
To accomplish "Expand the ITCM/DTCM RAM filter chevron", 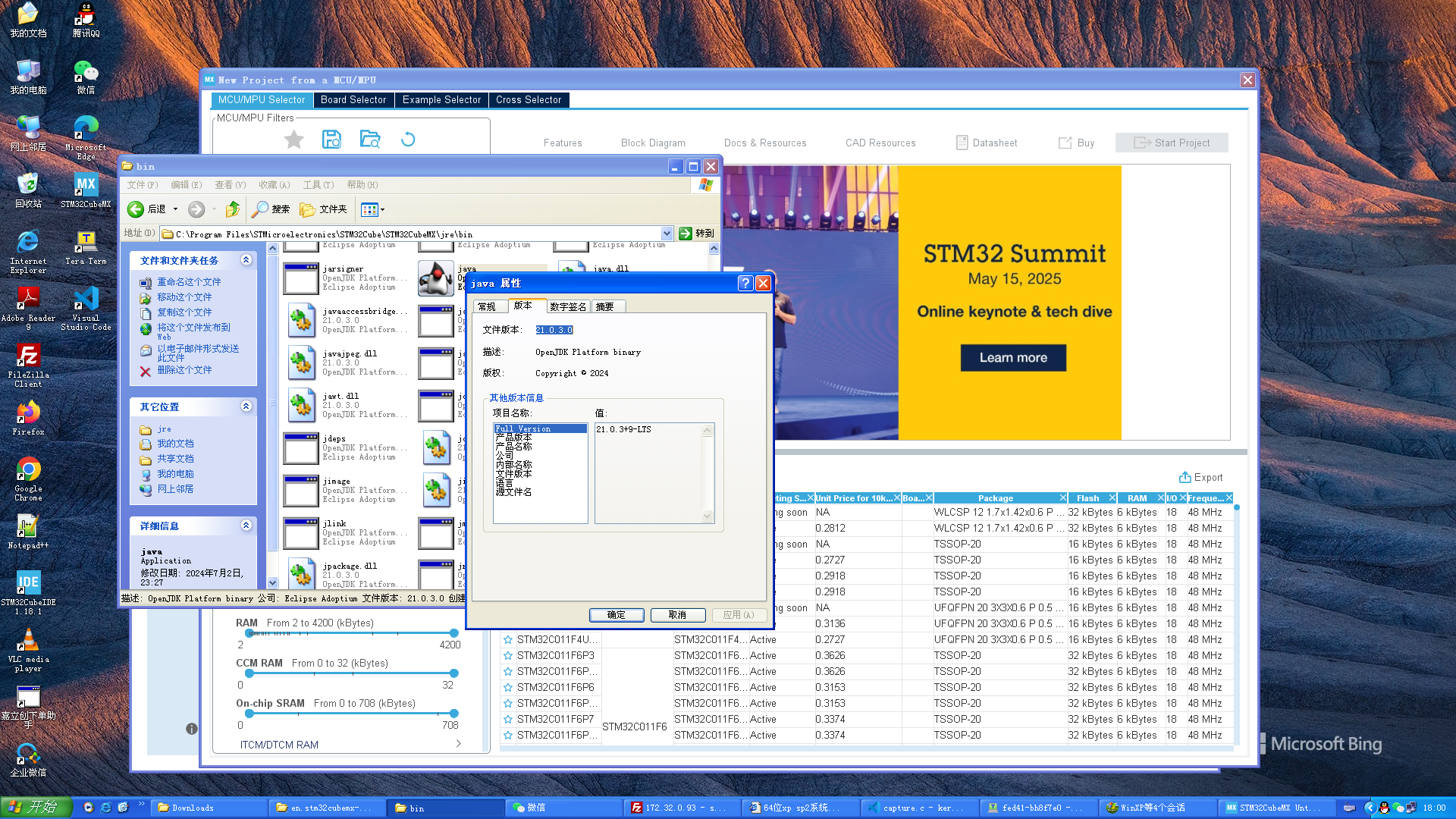I will (458, 744).
